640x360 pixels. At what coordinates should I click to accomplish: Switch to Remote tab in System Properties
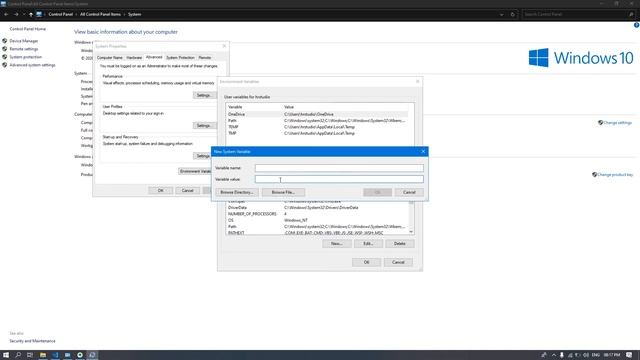tap(205, 58)
